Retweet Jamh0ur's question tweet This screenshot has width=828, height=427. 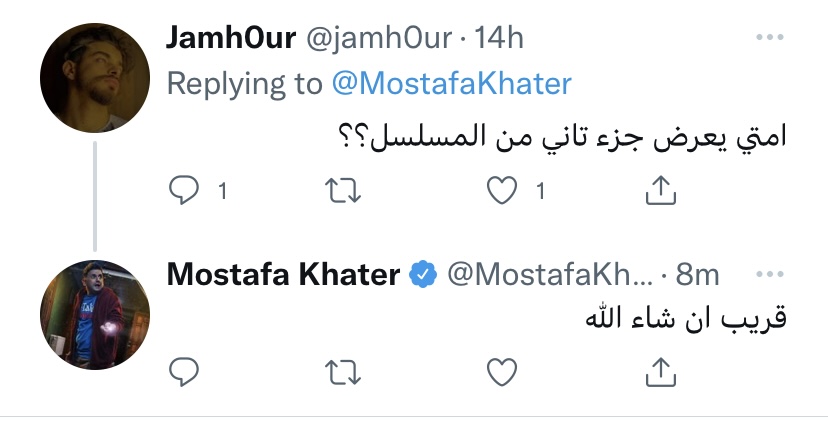(x=343, y=191)
